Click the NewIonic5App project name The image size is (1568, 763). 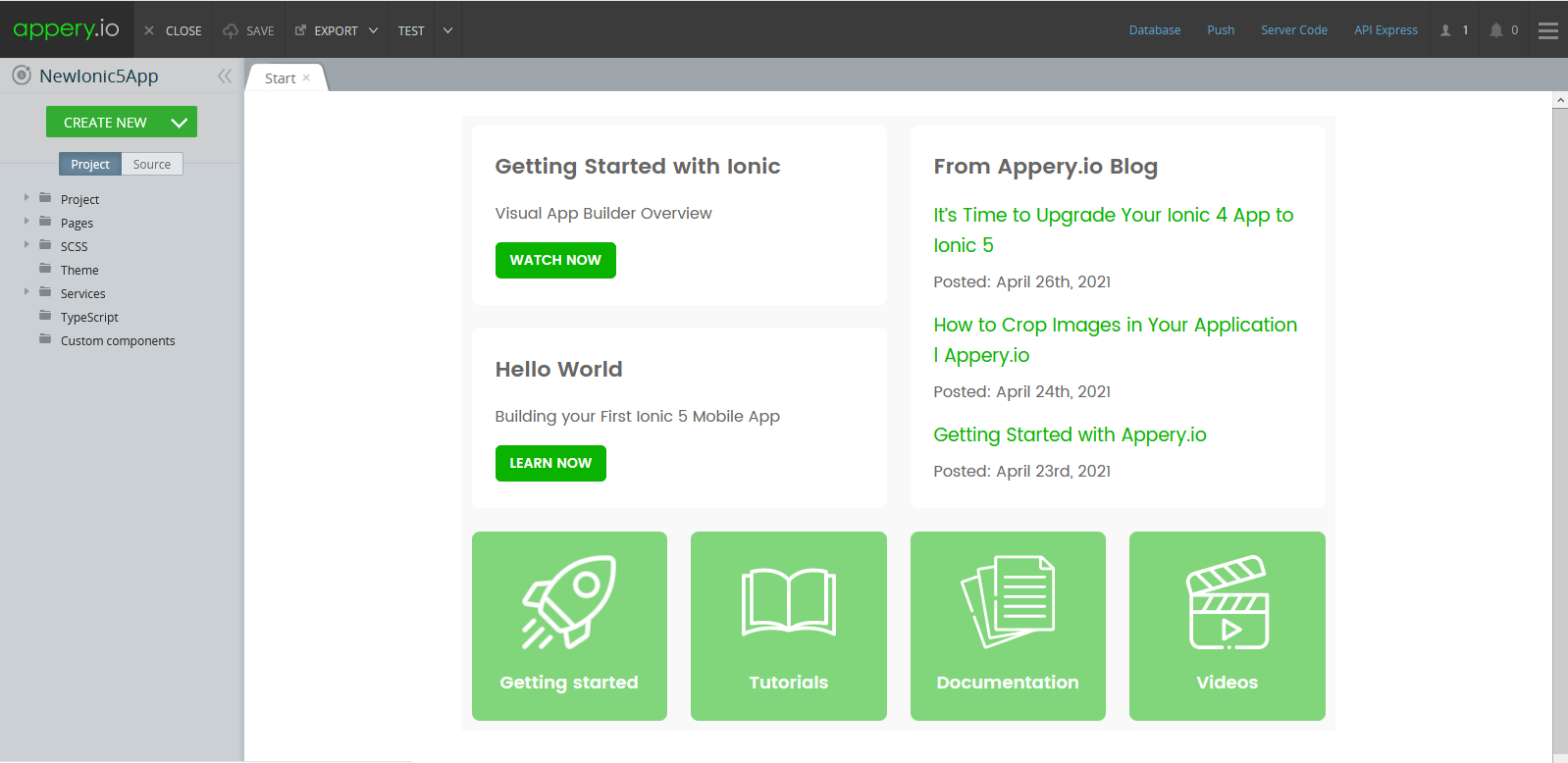point(98,76)
